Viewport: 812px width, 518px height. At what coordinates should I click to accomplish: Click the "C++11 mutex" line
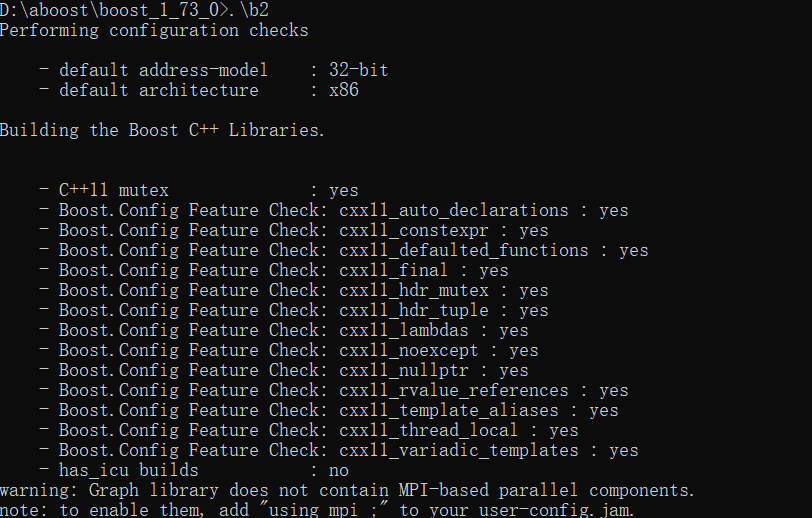[x=113, y=190]
